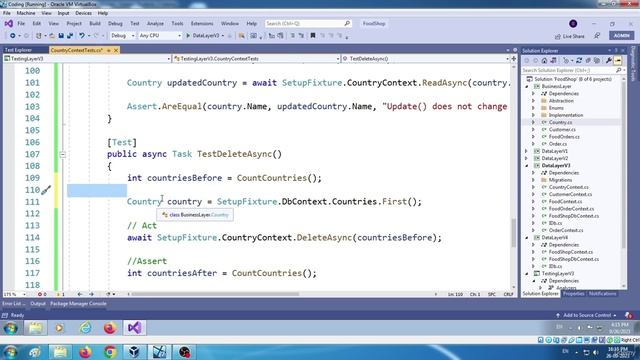640x360 pixels.
Task: Click the purple account avatar icon
Action: [x=573, y=24]
